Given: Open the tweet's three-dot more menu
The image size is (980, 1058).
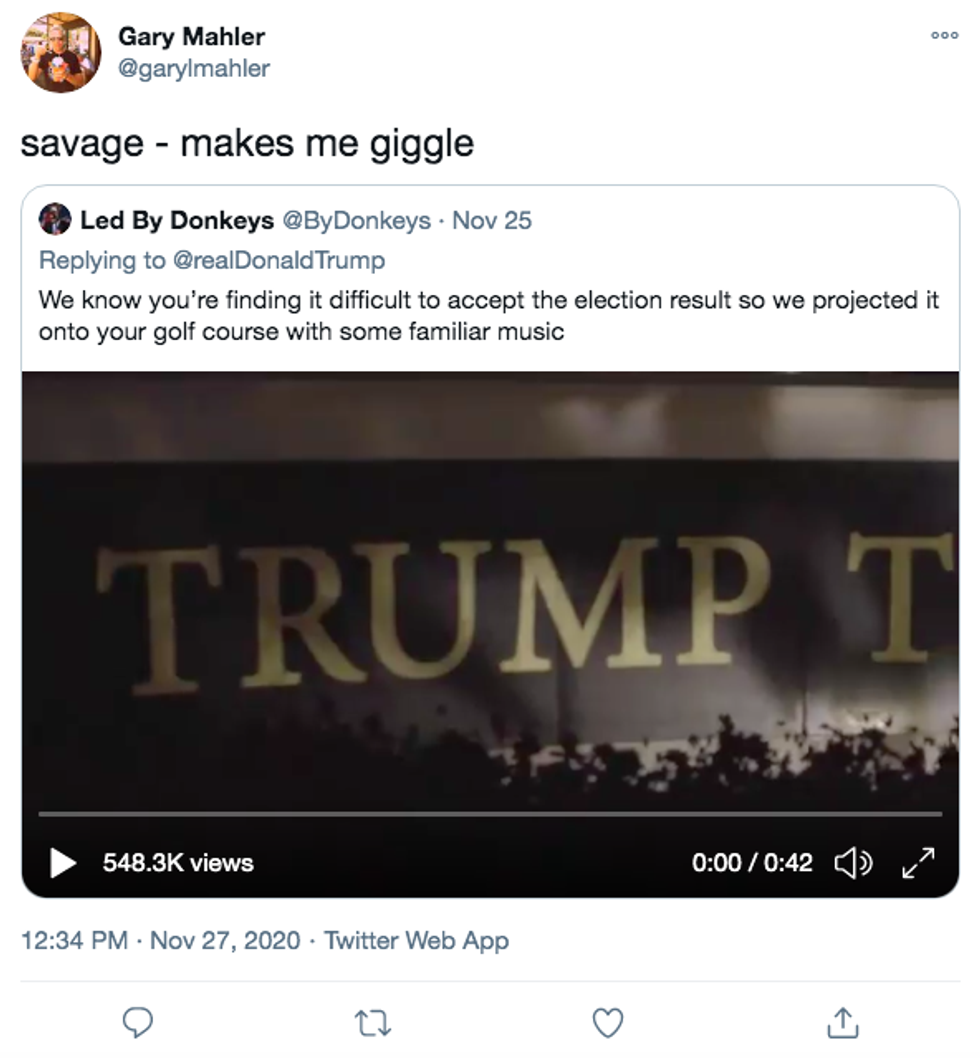Looking at the screenshot, I should click(944, 36).
